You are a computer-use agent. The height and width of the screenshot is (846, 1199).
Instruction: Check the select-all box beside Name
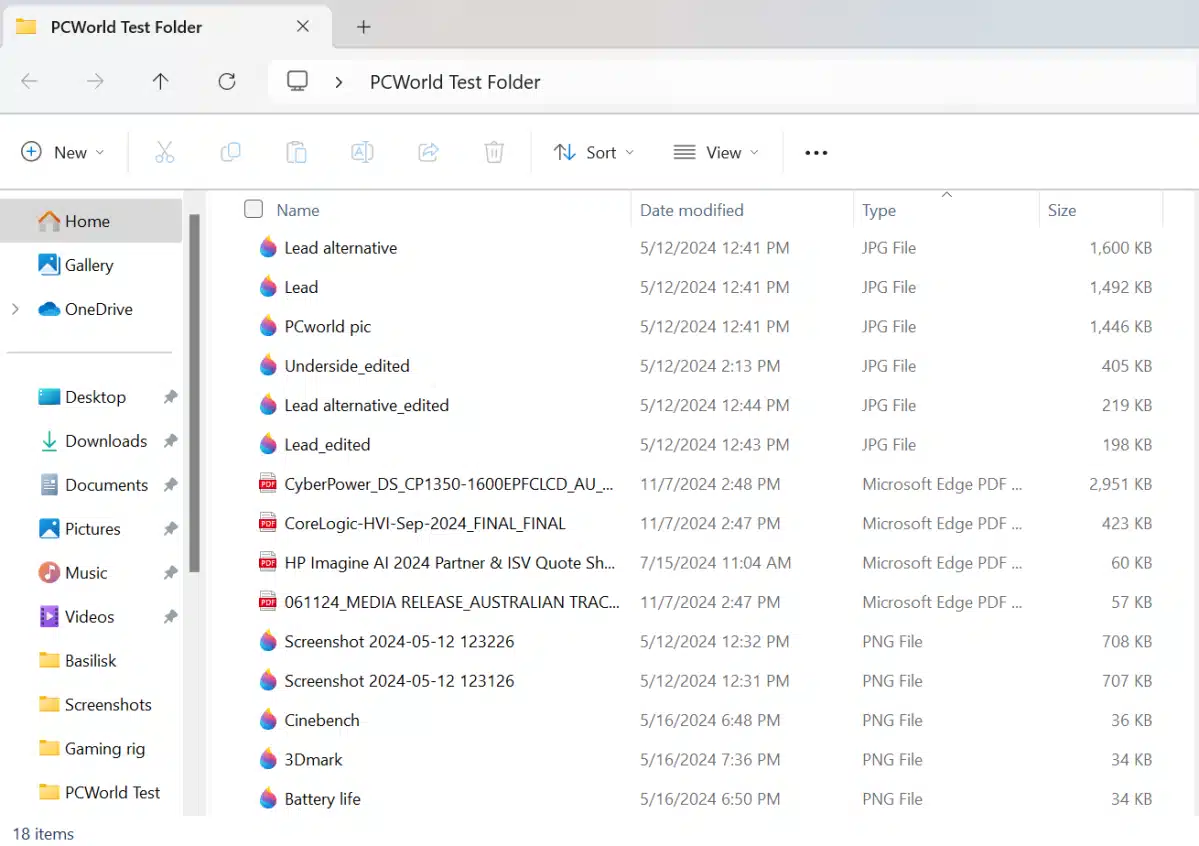253,209
